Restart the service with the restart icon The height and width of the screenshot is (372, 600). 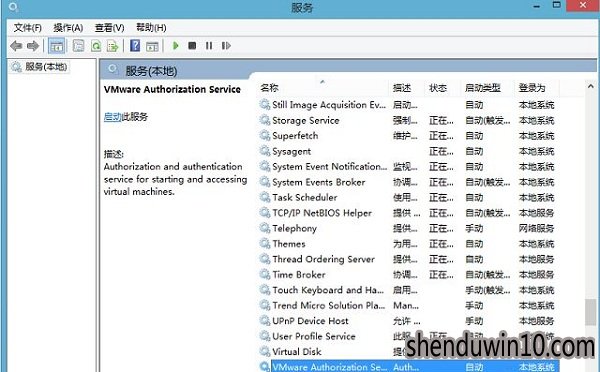click(x=226, y=46)
